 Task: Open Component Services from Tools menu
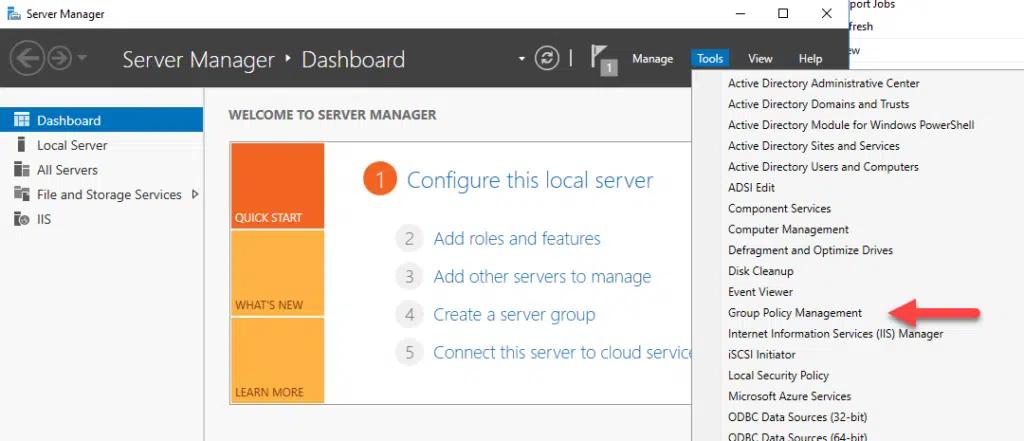pos(779,209)
